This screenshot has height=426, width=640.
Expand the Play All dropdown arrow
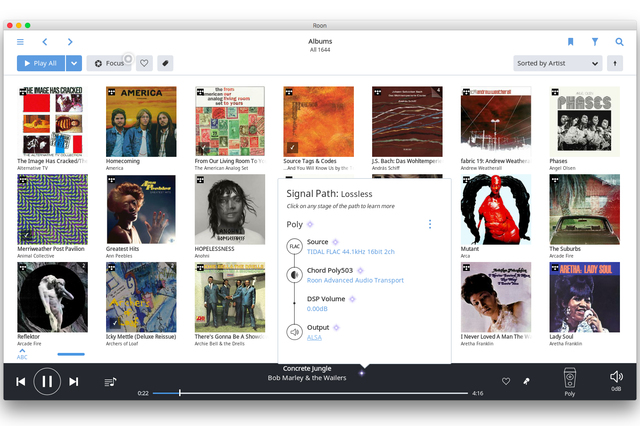point(74,63)
